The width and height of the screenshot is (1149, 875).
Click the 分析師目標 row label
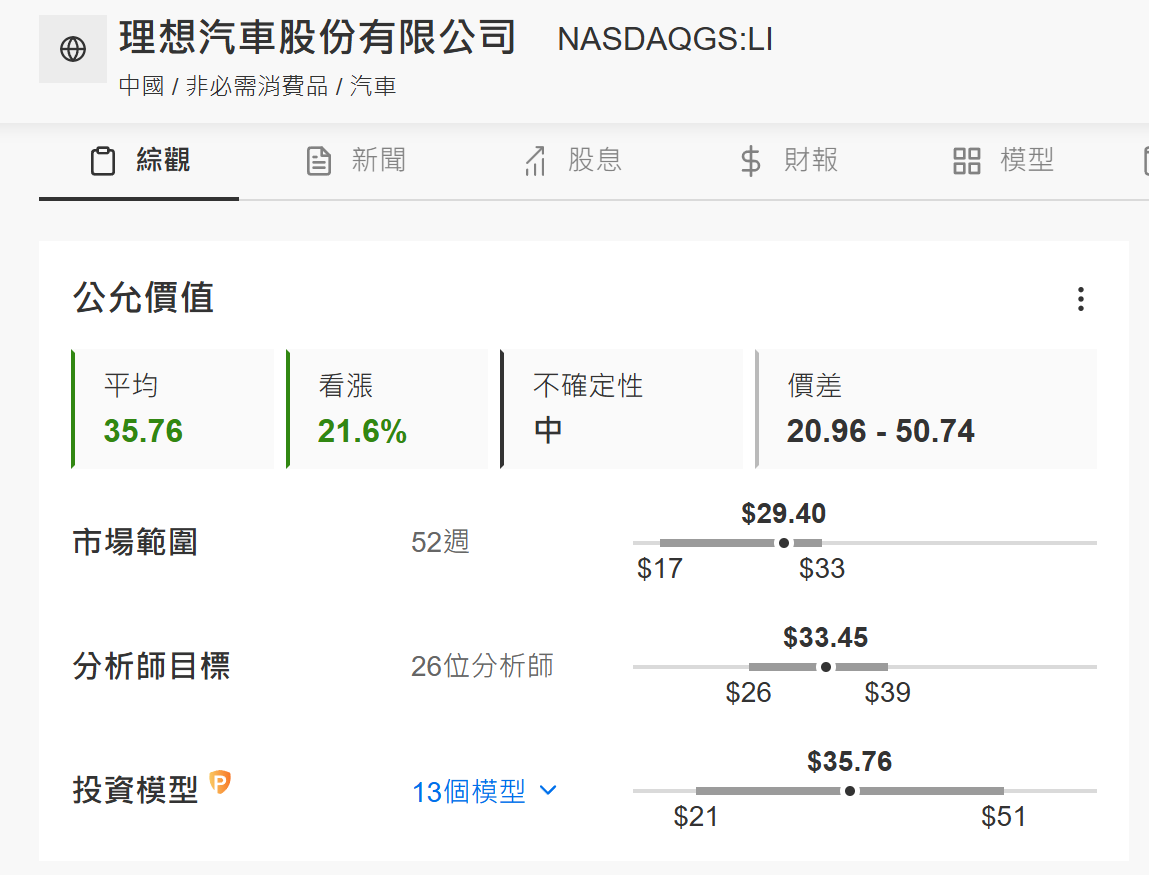(x=152, y=667)
